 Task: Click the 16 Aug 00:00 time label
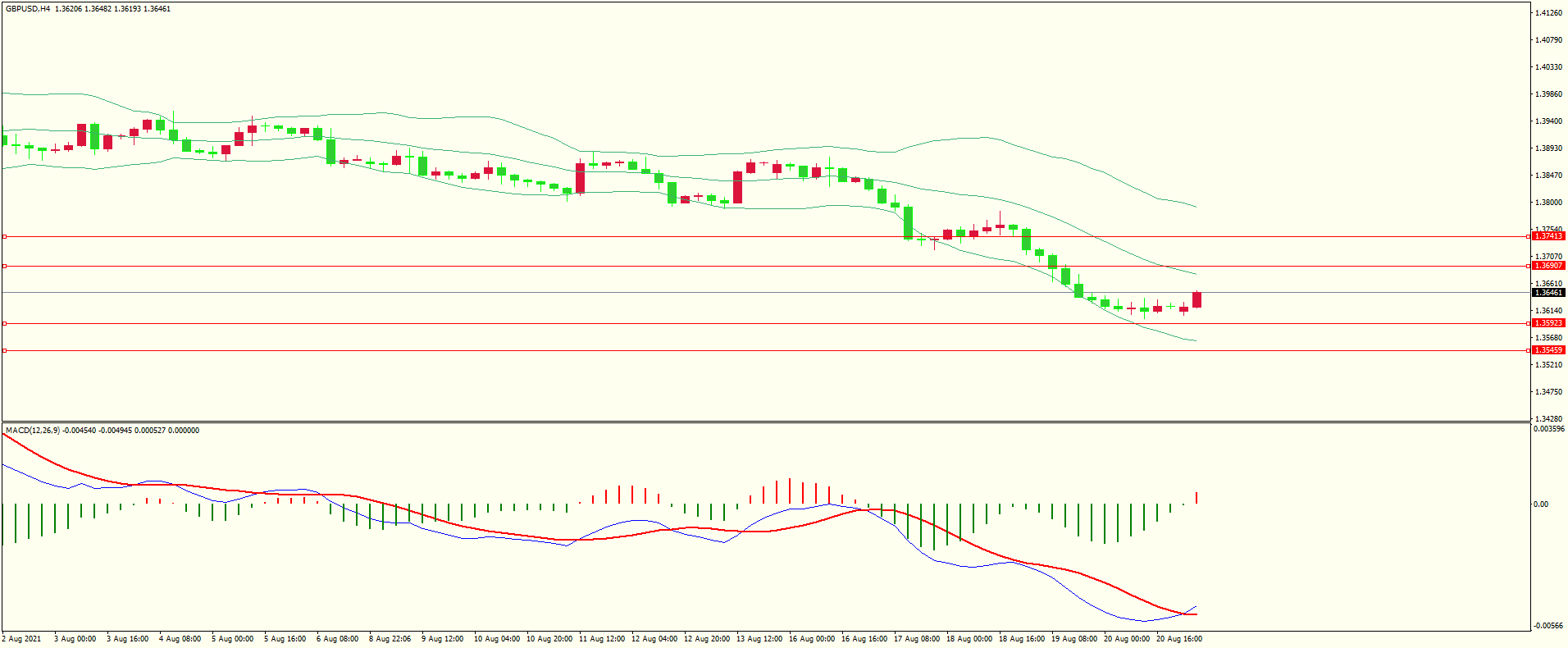[812, 639]
